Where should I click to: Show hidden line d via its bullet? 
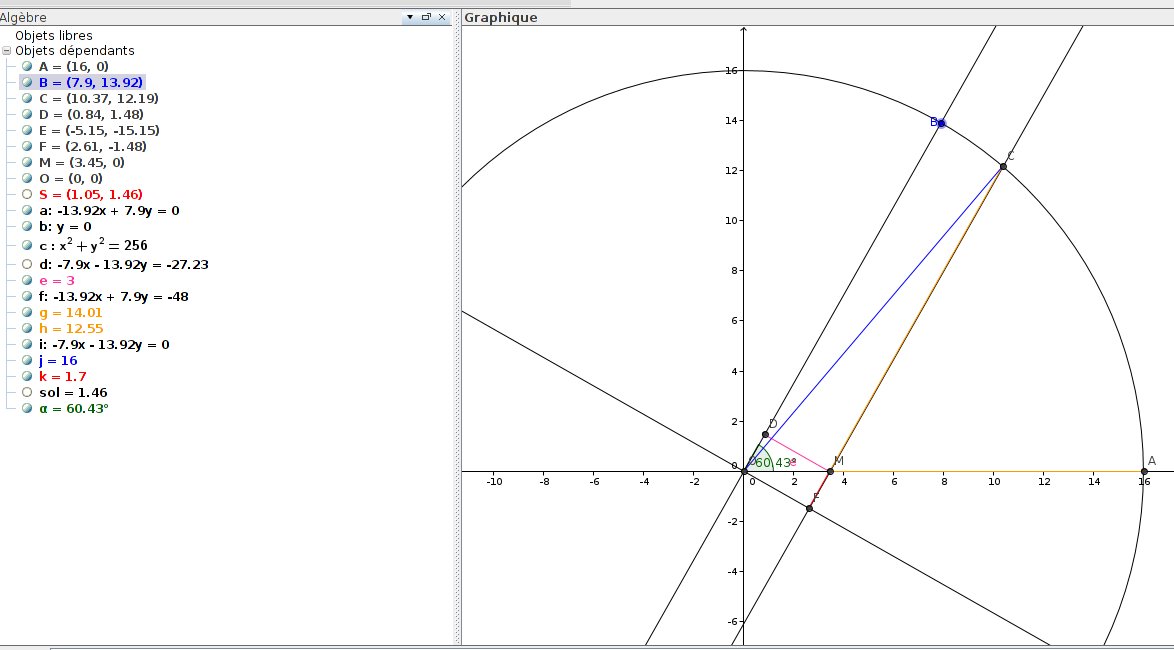click(x=27, y=264)
